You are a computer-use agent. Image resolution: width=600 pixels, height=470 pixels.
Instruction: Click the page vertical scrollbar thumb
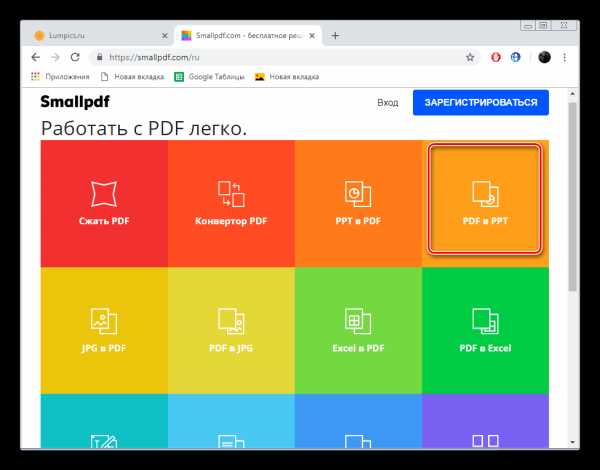(572, 197)
